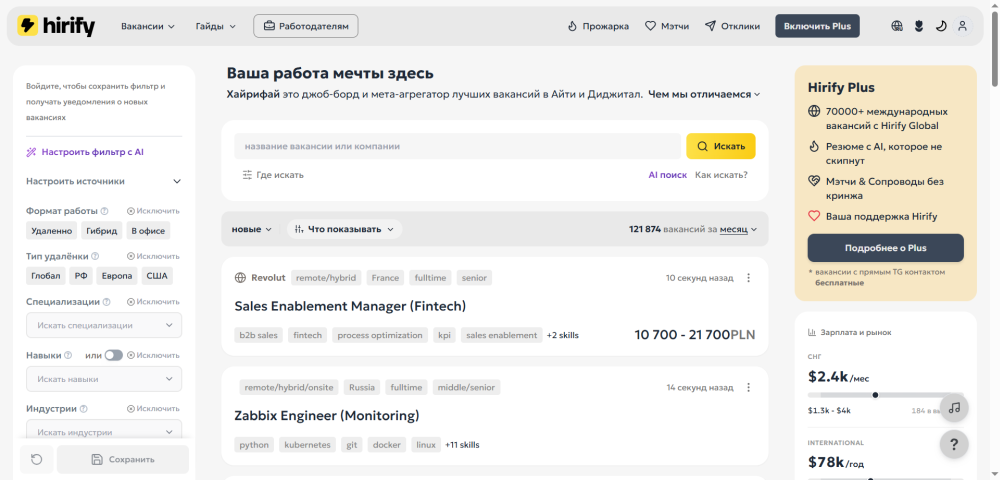This screenshot has width=1000, height=480.
Task: Click the music note floating button
Action: (x=954, y=408)
